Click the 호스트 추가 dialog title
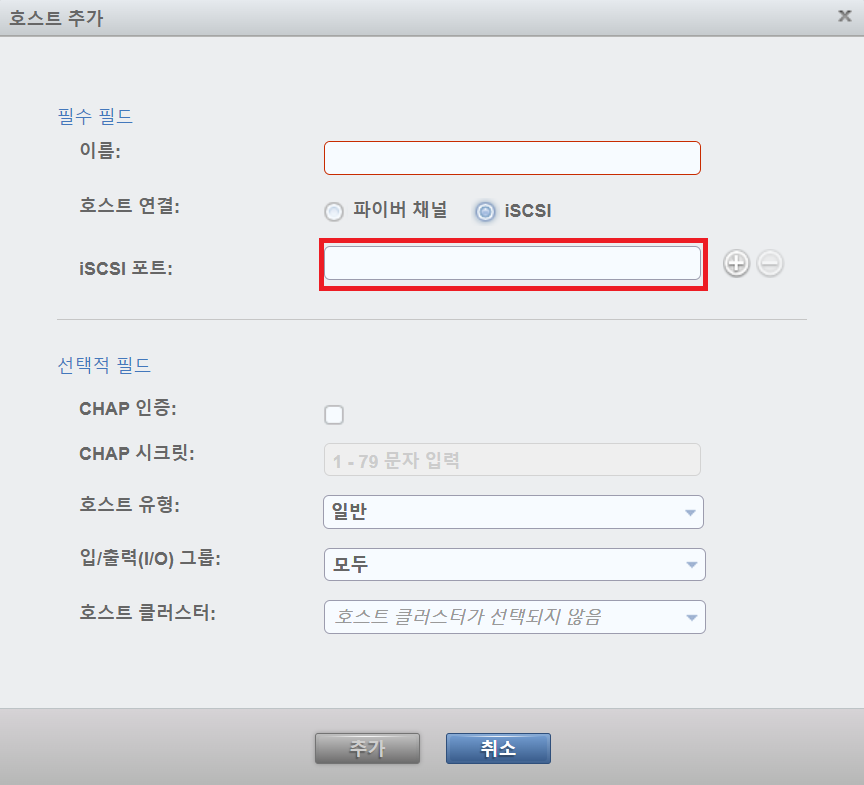Screen dimensions: 864x785 (x=56, y=18)
